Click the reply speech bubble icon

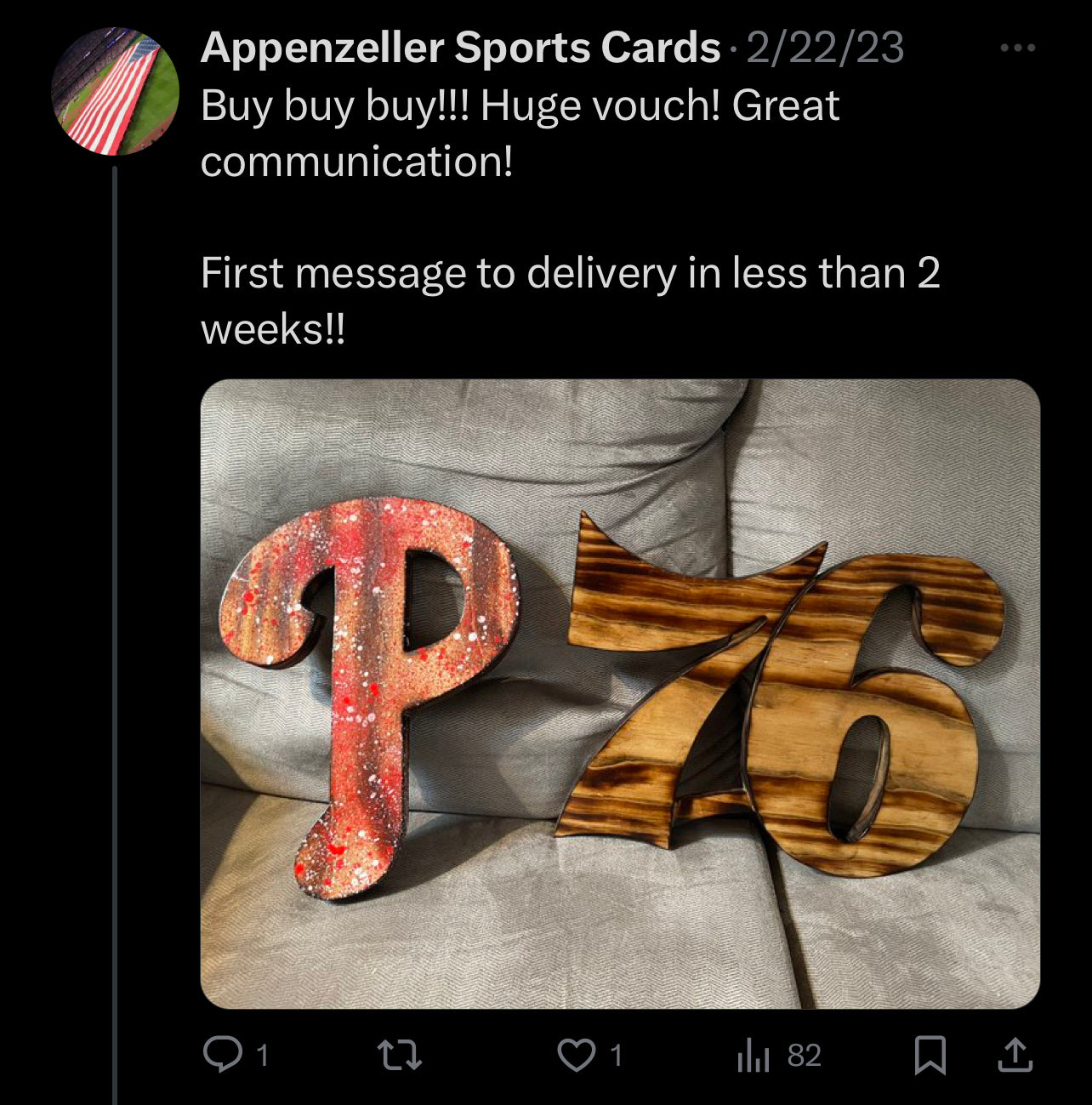[223, 1055]
